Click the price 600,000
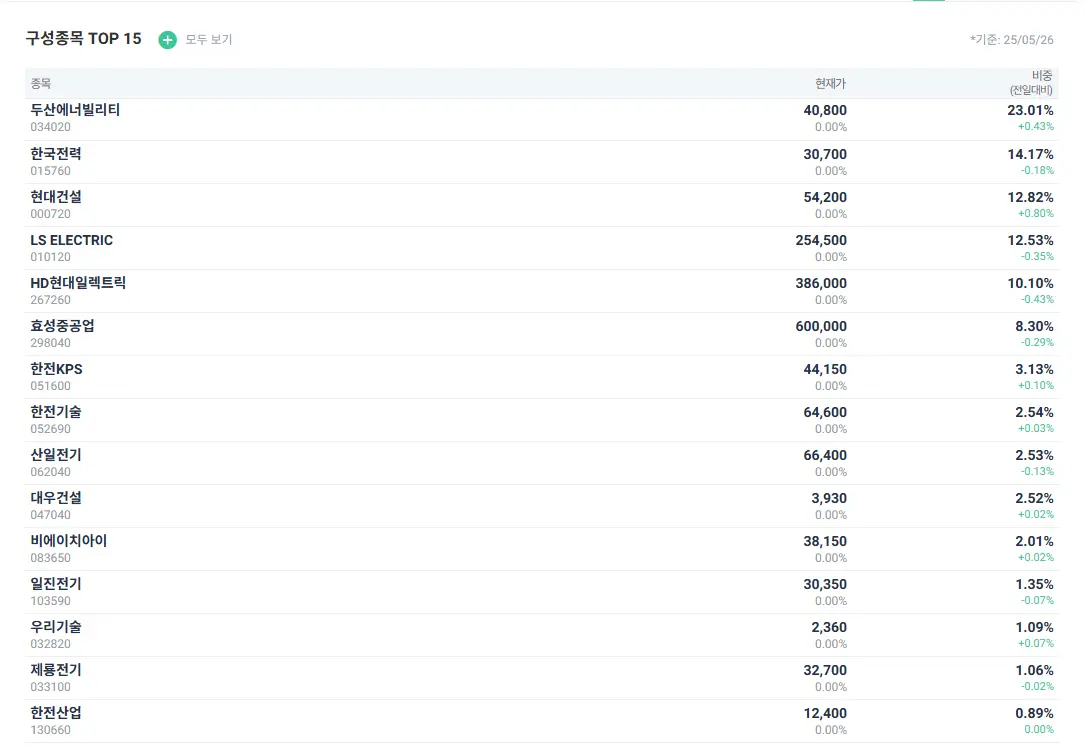Screen dimensions: 1085x747 click(821, 326)
